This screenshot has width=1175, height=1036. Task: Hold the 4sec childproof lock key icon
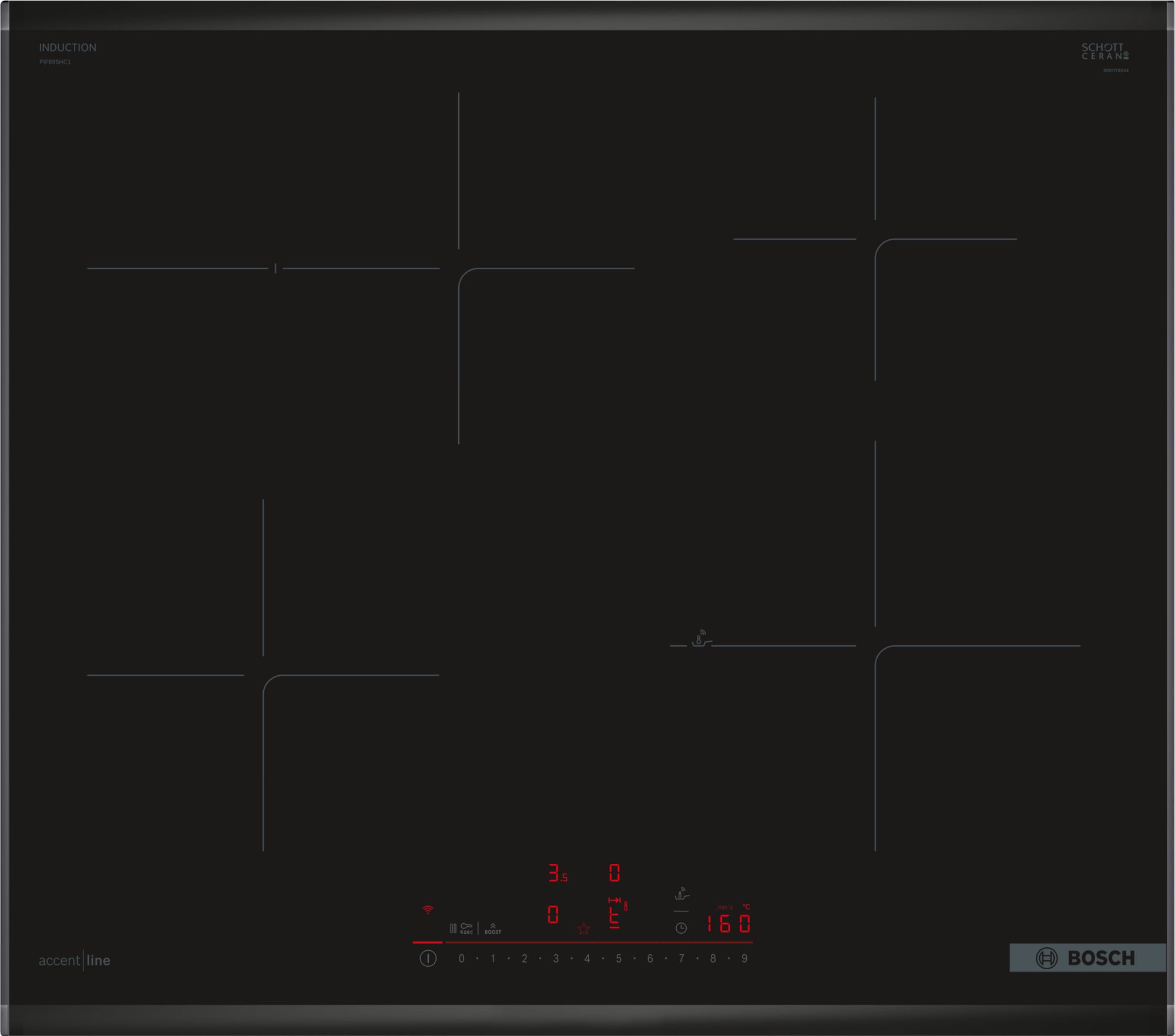pyautogui.click(x=466, y=928)
